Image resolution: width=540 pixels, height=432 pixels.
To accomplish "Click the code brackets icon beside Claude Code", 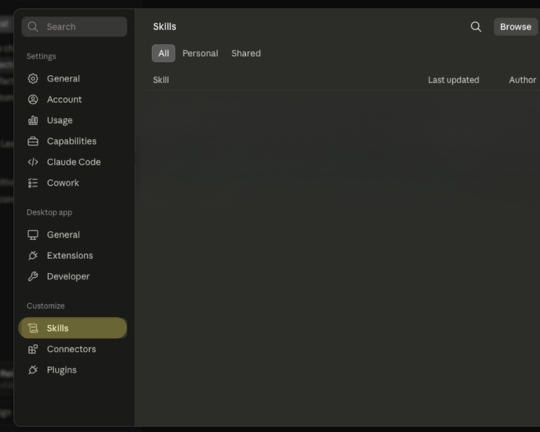I will 33,162.
